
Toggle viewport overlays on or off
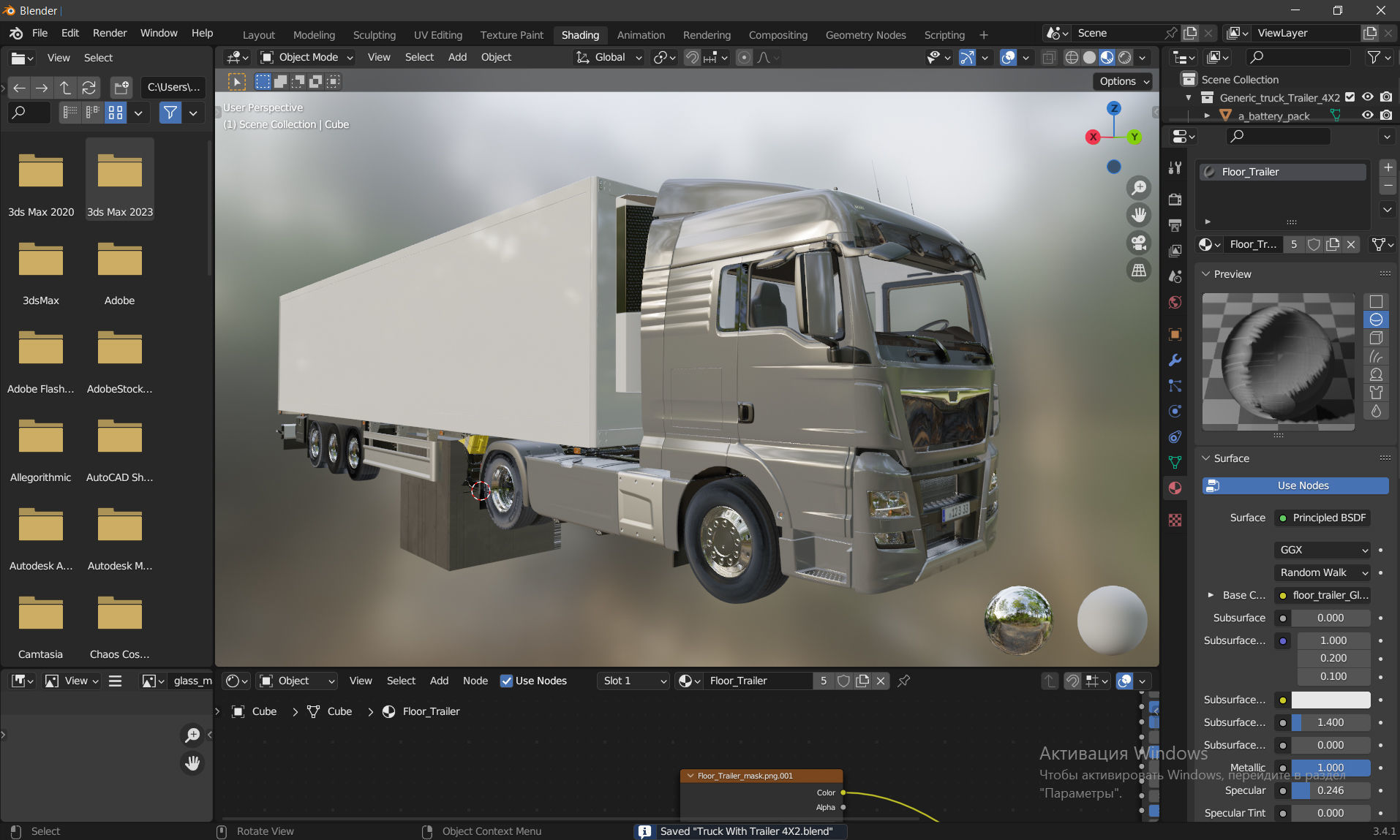(x=1008, y=57)
